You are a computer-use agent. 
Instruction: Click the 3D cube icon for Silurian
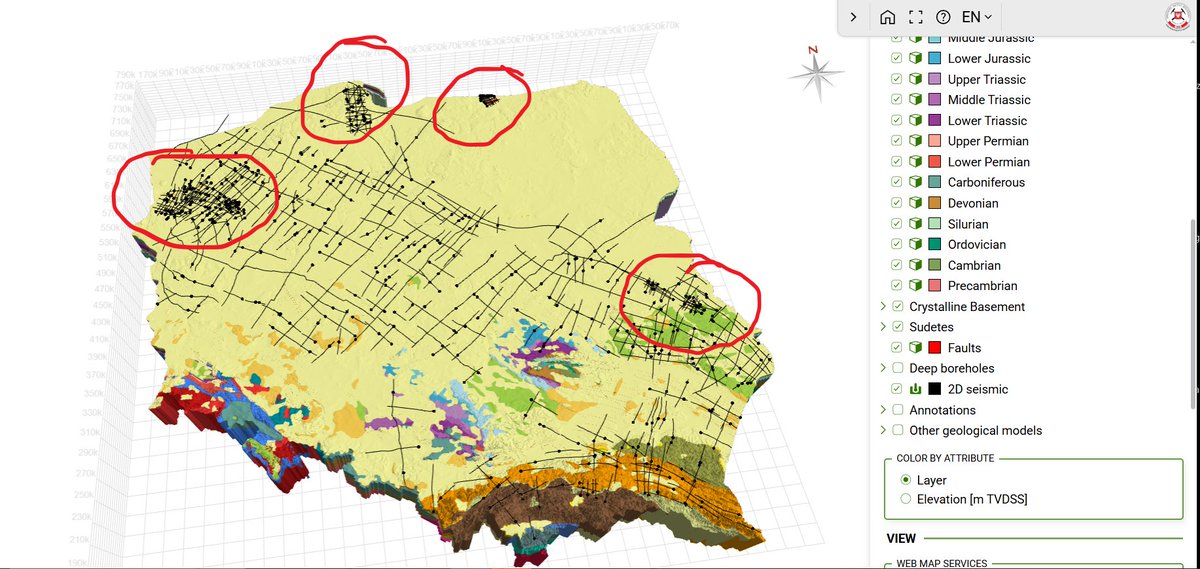(916, 224)
